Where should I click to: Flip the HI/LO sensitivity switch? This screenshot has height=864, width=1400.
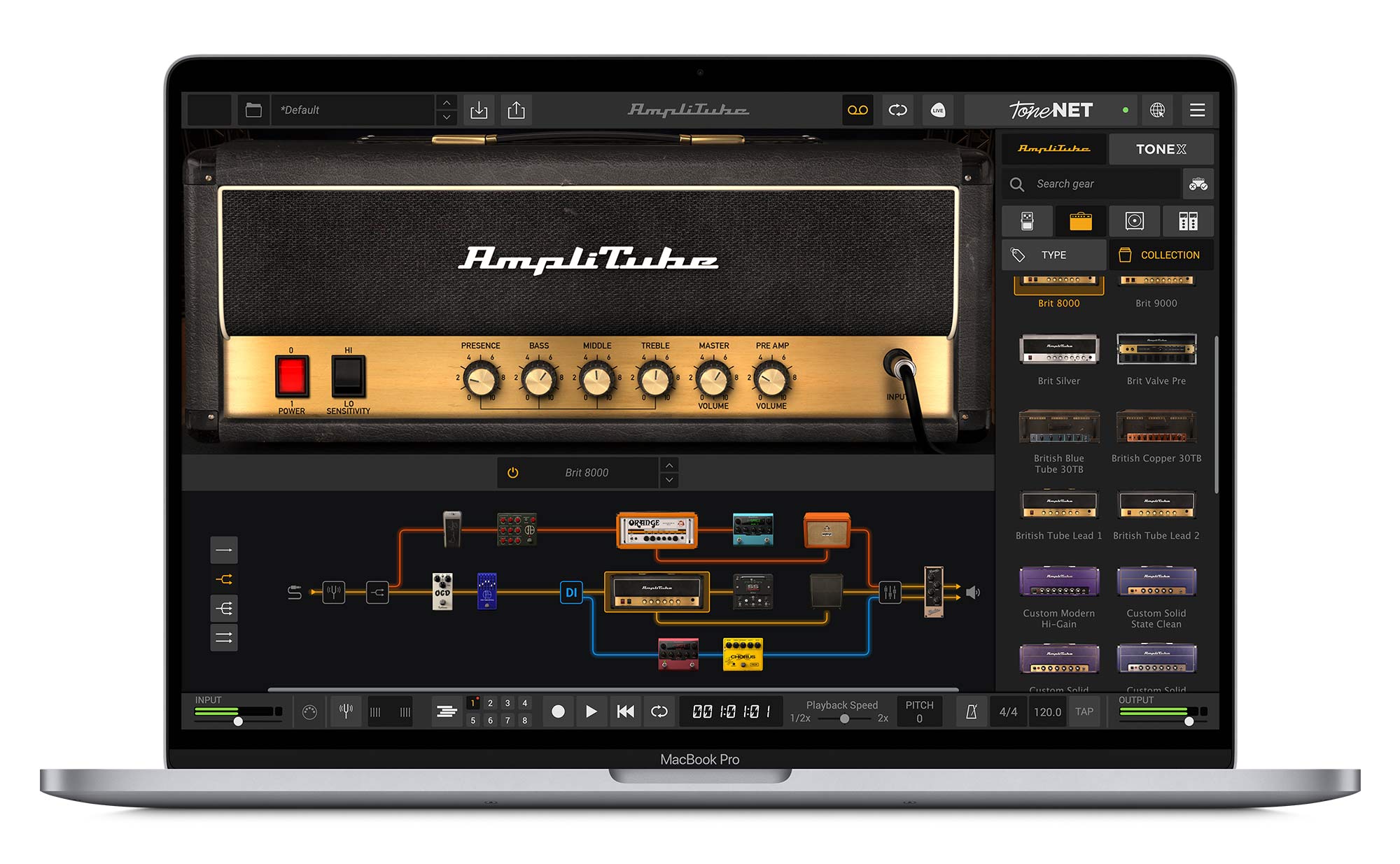click(x=348, y=376)
